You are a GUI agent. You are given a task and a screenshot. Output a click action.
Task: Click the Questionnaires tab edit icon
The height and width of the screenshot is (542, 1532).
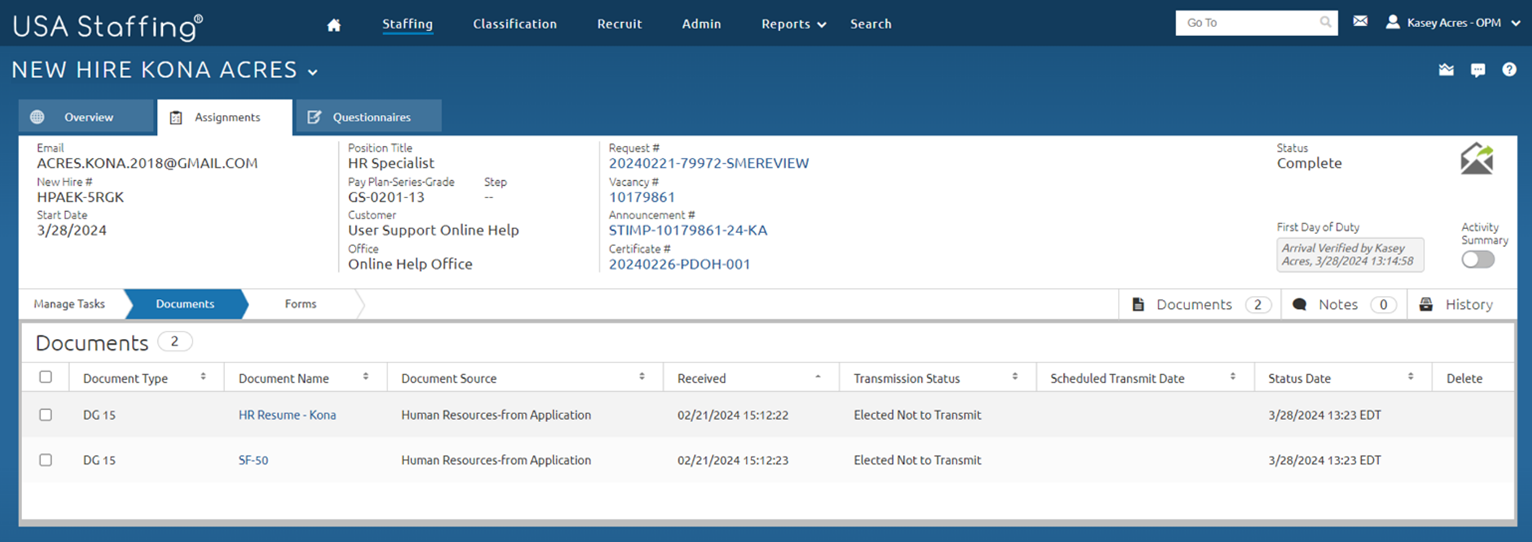(314, 117)
